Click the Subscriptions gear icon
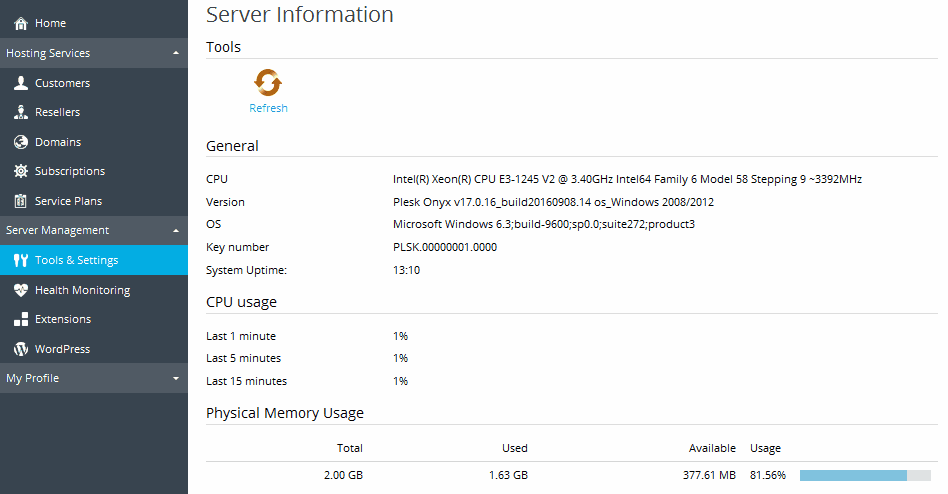The width and height of the screenshot is (948, 494). (x=21, y=171)
